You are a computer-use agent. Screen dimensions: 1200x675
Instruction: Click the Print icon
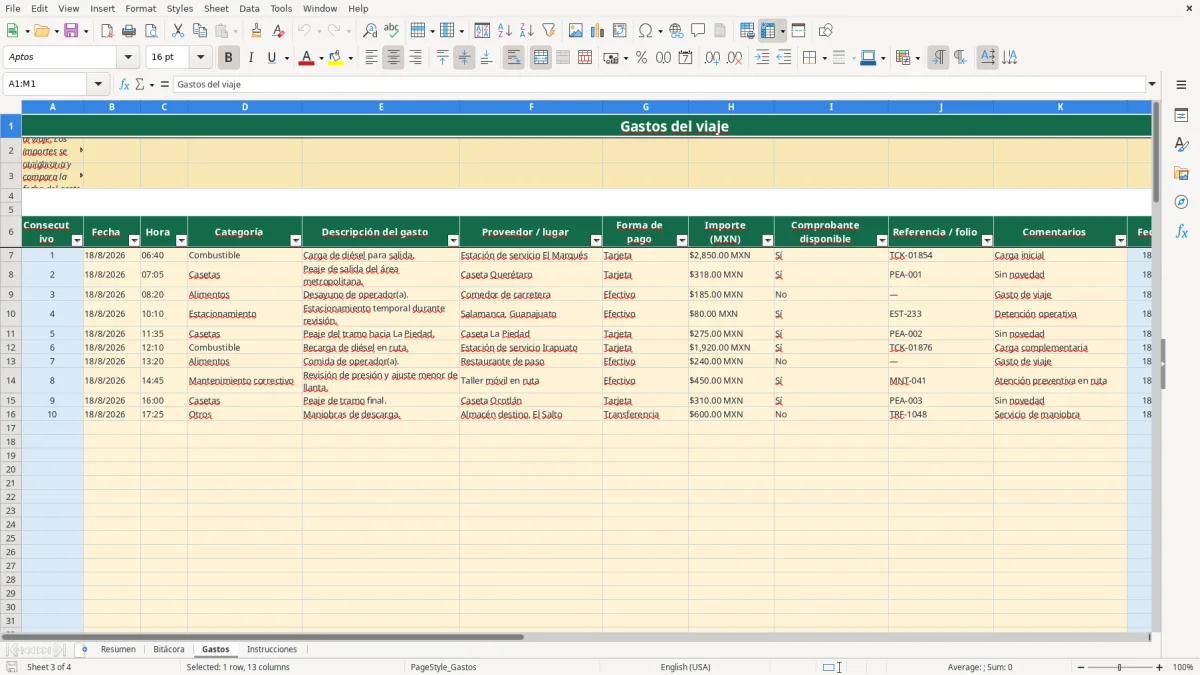point(129,31)
